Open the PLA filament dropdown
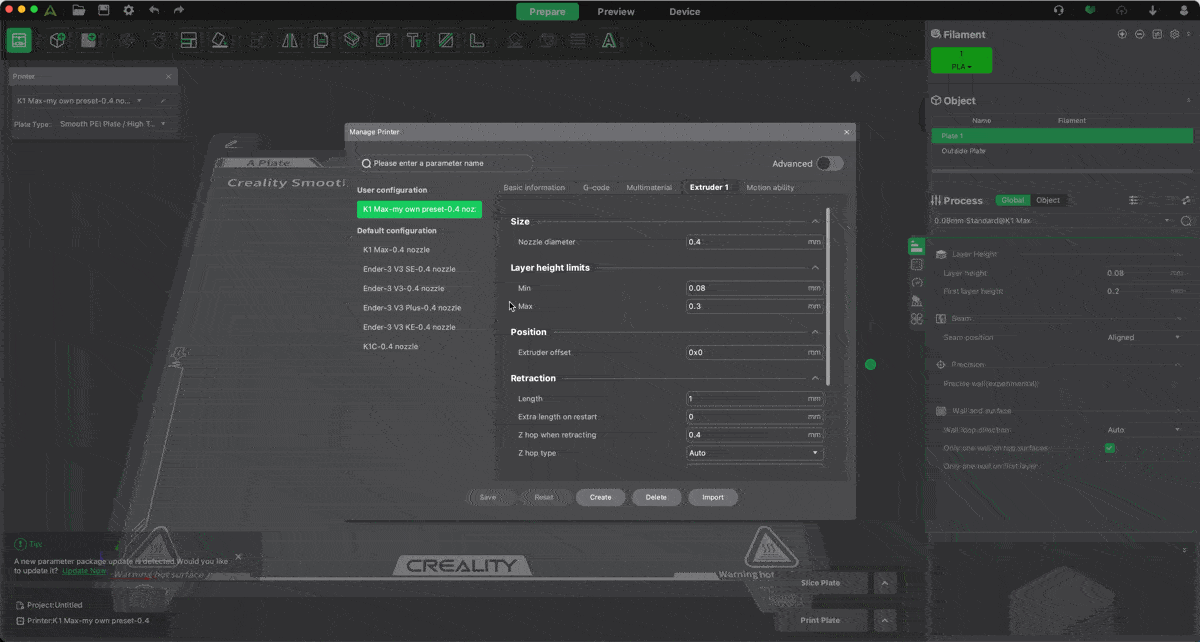This screenshot has width=1200, height=642. pyautogui.click(x=961, y=66)
